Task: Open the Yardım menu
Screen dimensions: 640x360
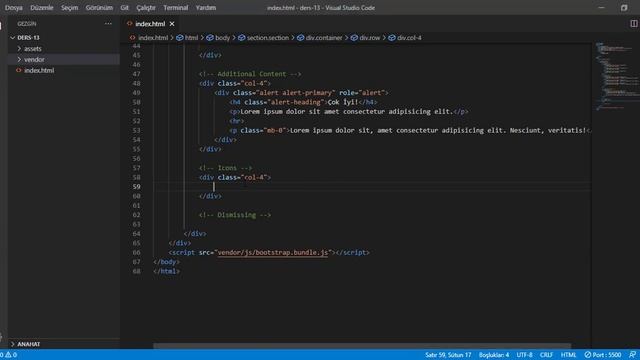Action: [x=206, y=8]
